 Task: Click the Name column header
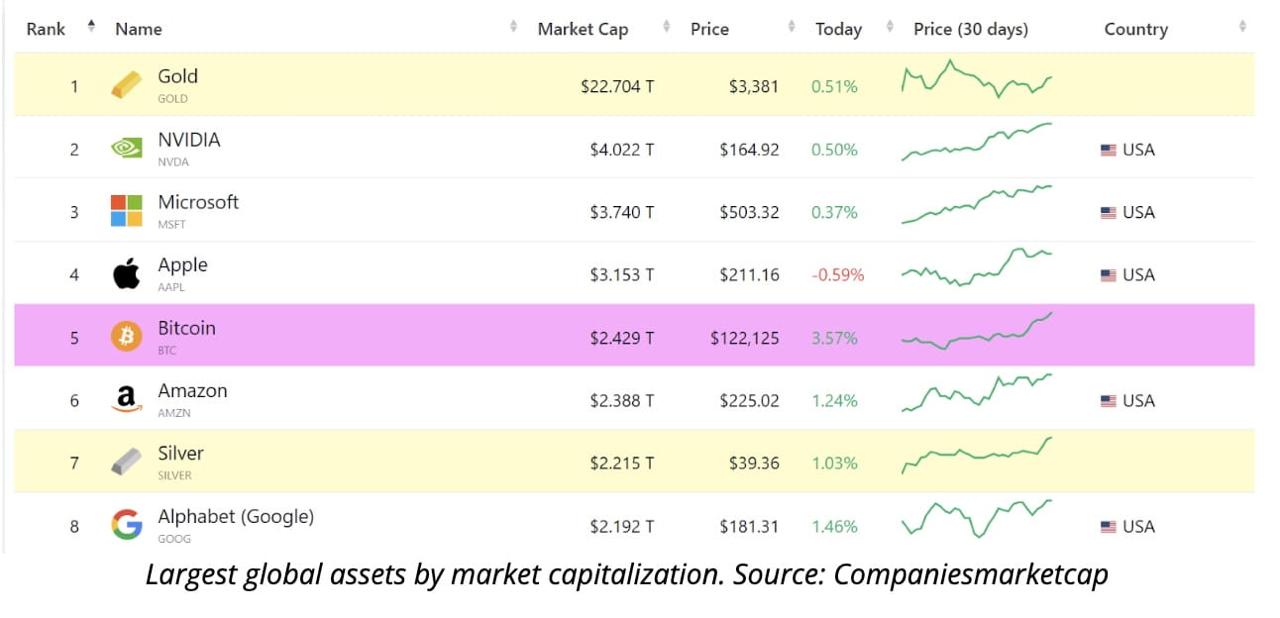point(138,29)
